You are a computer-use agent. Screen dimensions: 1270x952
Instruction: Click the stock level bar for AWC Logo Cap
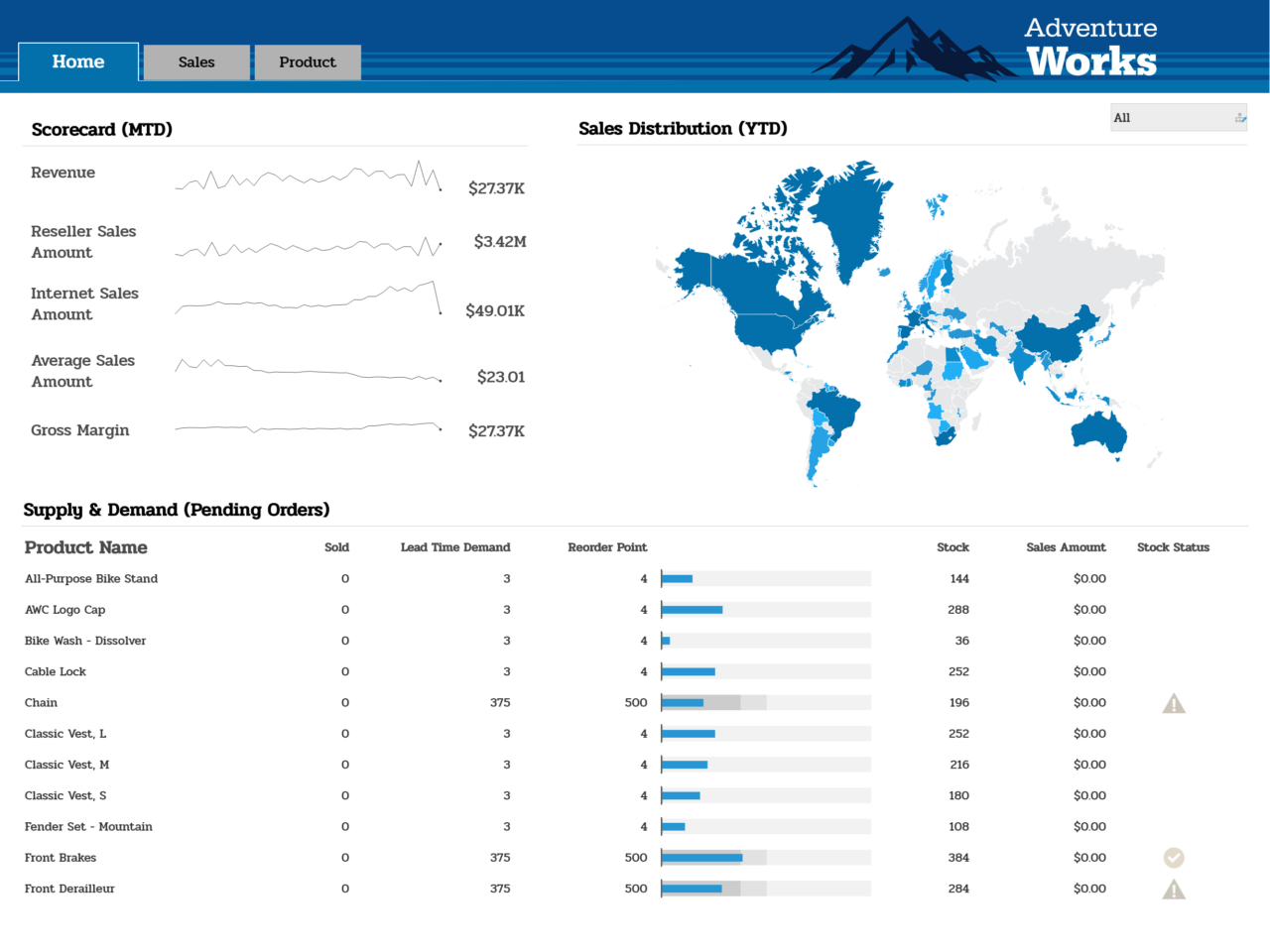(x=691, y=609)
